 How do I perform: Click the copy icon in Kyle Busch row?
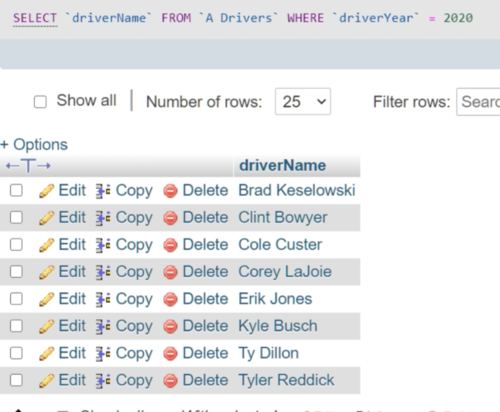coord(103,327)
